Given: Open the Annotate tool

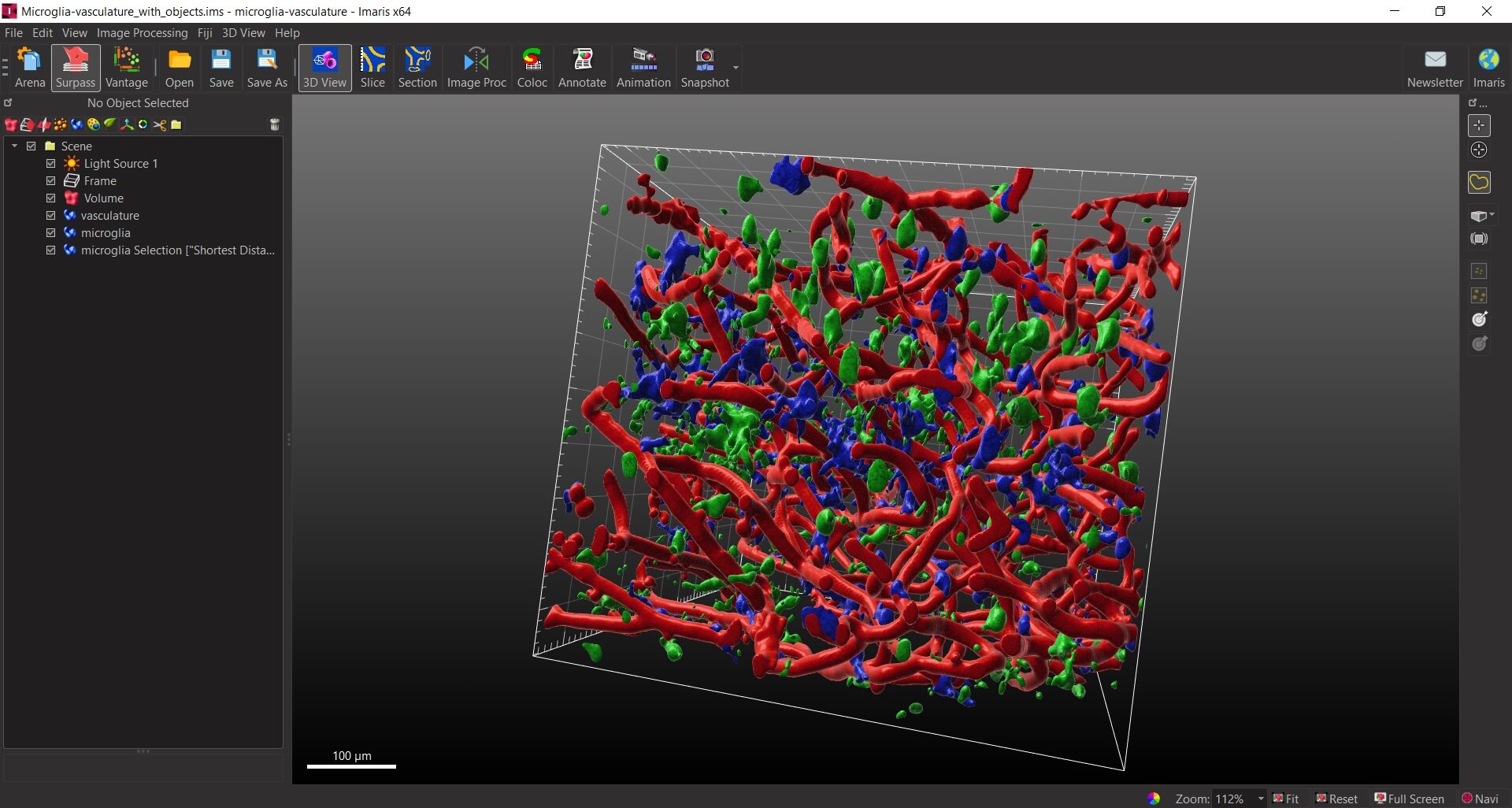Looking at the screenshot, I should 582,68.
